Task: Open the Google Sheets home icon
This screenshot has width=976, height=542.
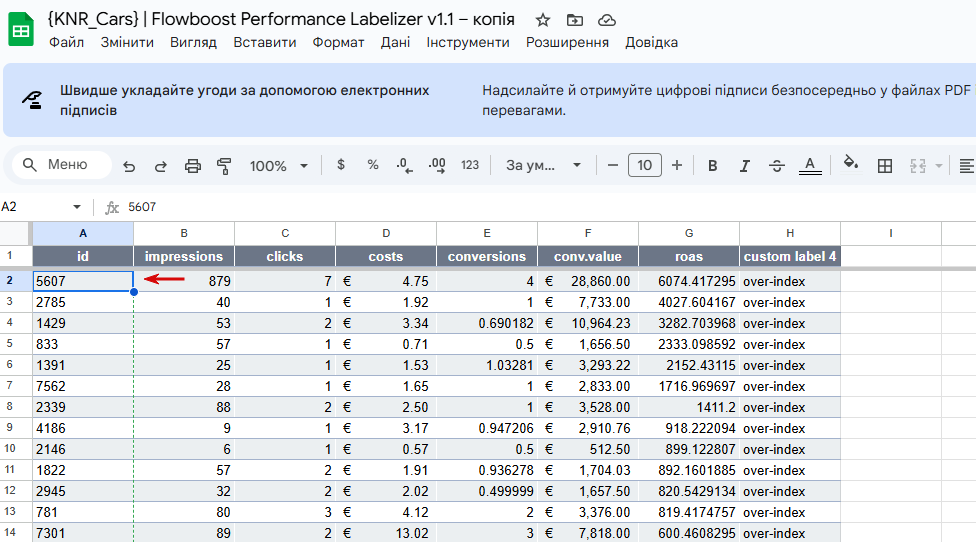Action: pyautogui.click(x=21, y=29)
